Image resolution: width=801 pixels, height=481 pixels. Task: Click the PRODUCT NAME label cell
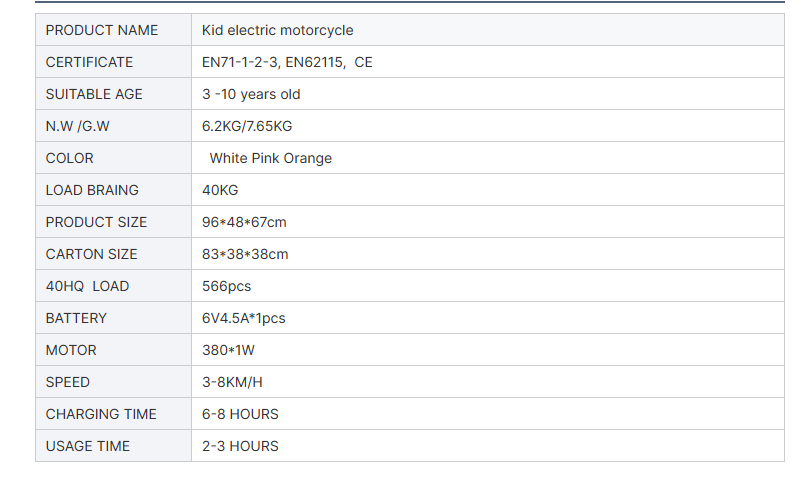click(102, 30)
